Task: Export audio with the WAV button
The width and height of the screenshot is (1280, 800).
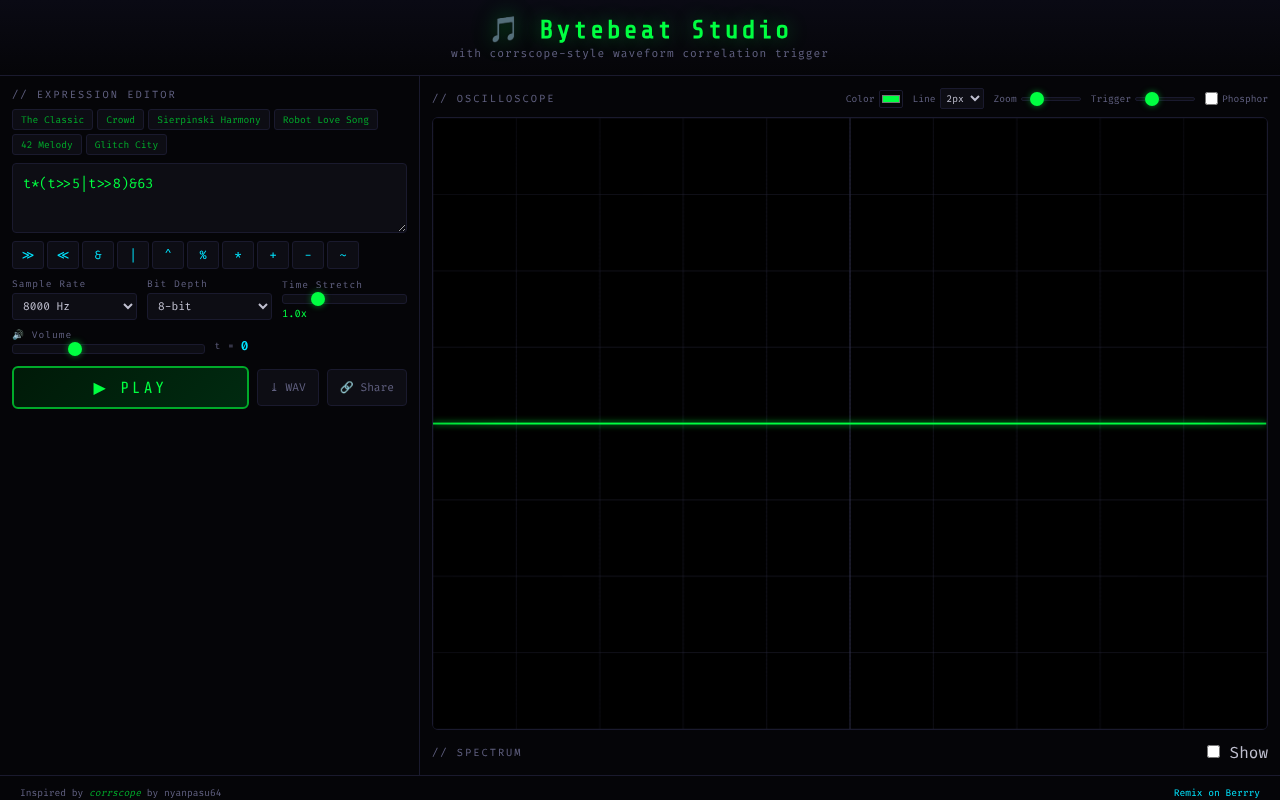Action: point(288,387)
